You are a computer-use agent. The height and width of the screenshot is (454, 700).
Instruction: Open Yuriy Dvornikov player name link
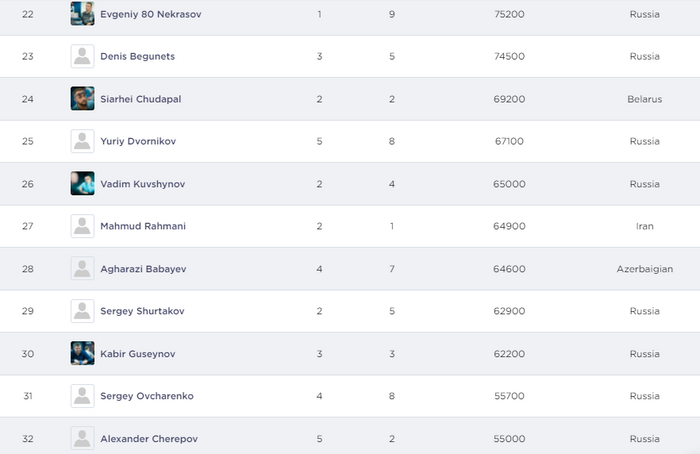coord(138,141)
